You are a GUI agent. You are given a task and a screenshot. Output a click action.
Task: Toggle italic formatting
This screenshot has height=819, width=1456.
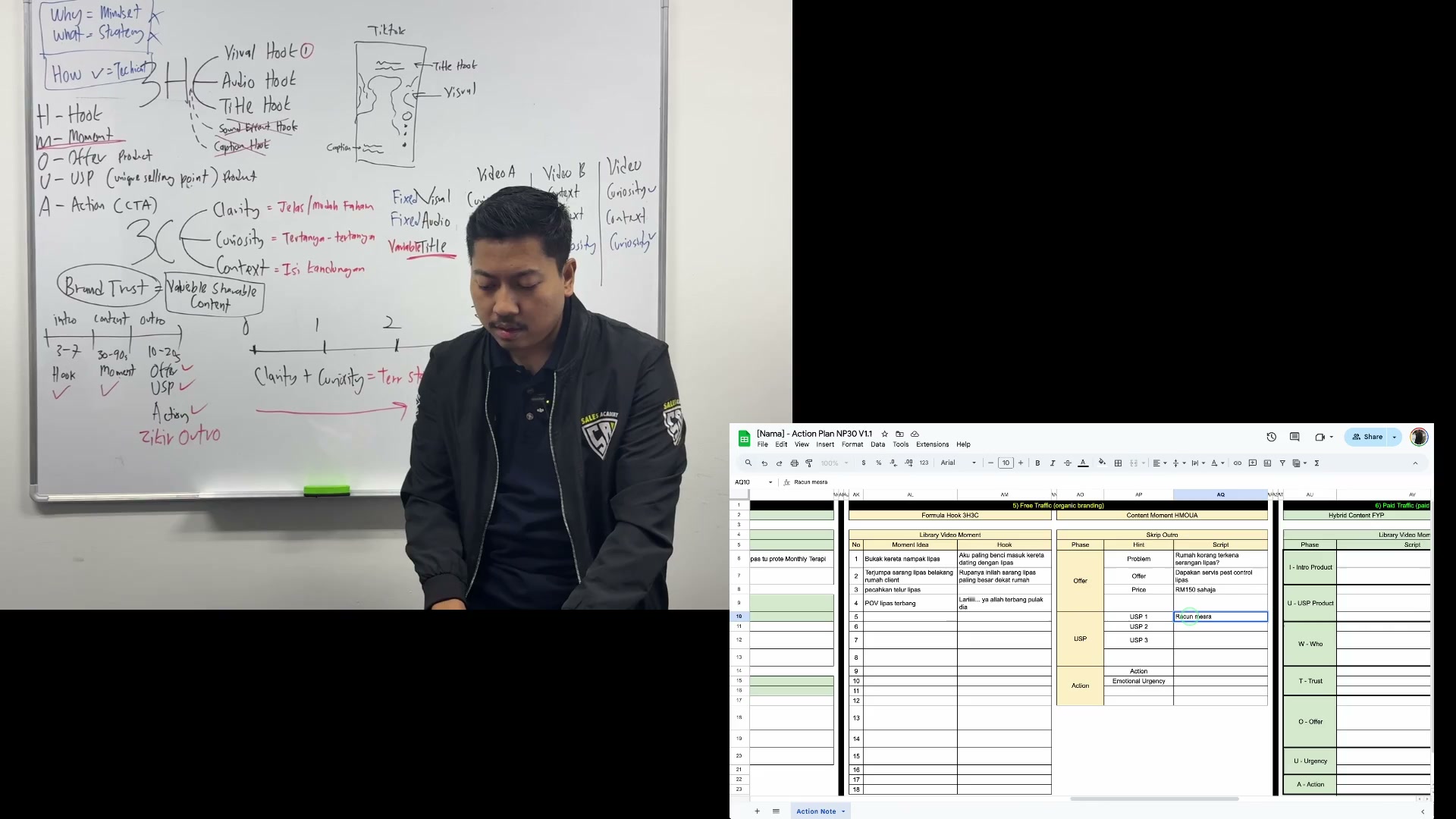click(1052, 463)
